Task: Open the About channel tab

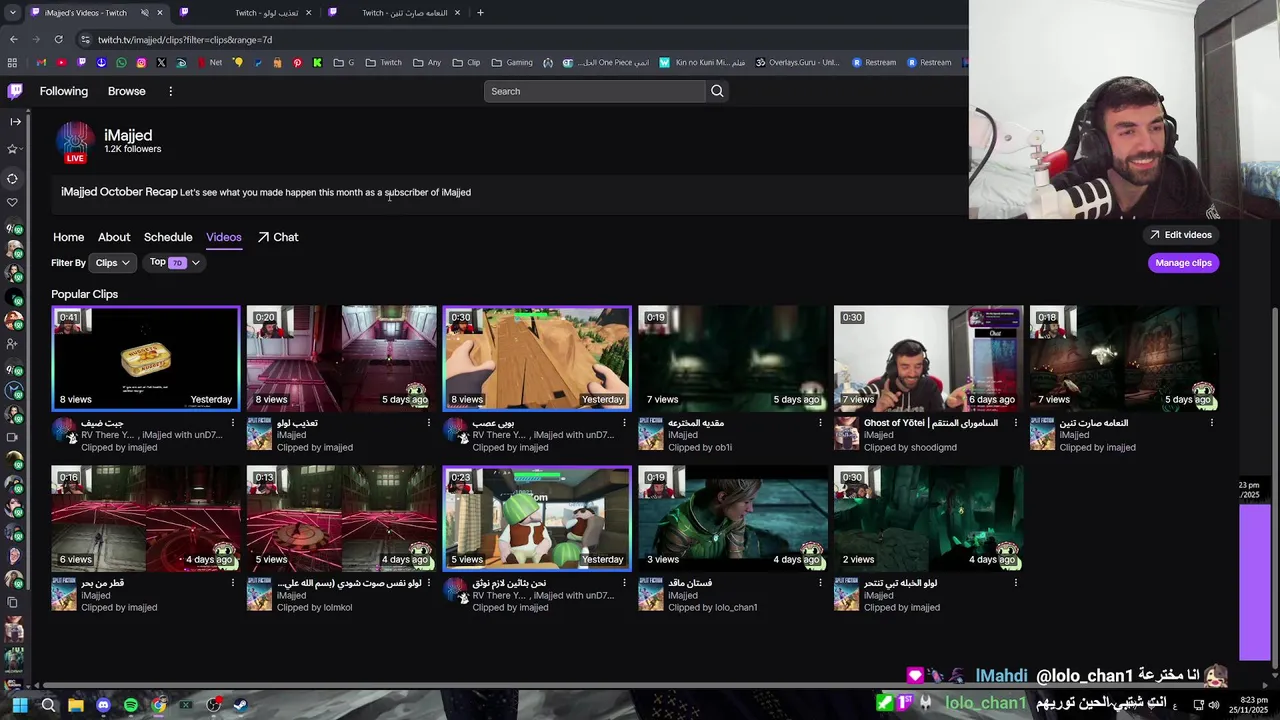Action: (x=114, y=237)
